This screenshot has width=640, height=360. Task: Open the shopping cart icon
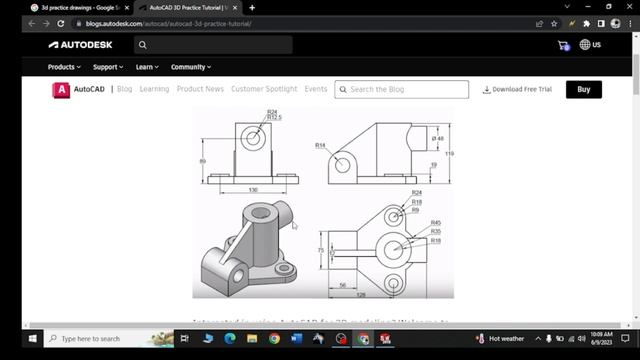tap(564, 45)
